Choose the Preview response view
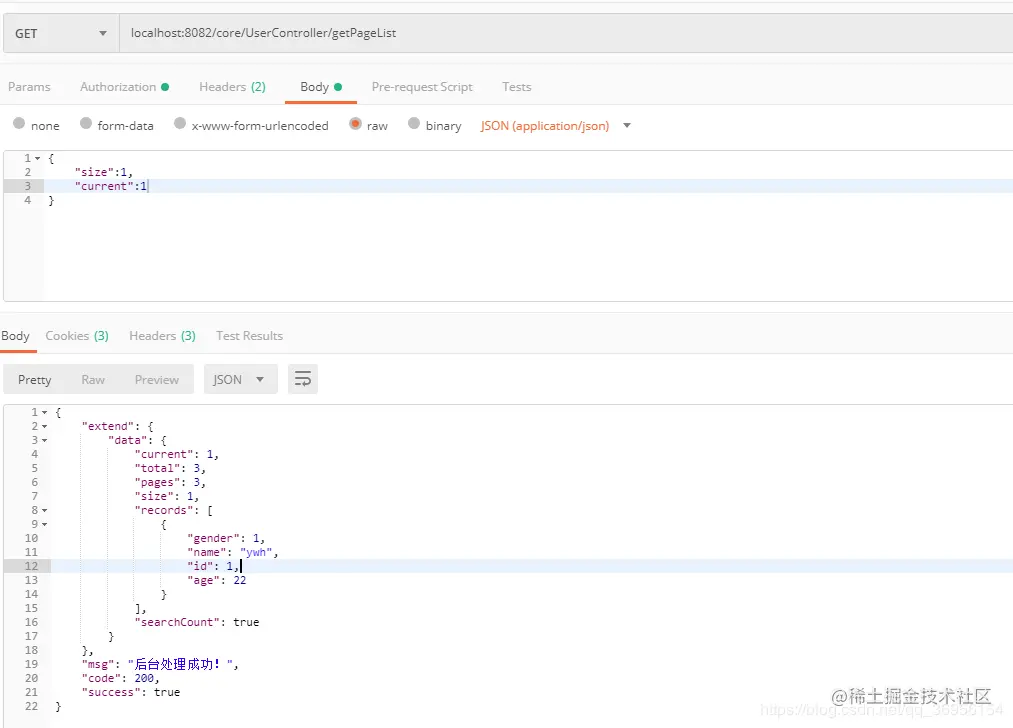 [x=156, y=380]
